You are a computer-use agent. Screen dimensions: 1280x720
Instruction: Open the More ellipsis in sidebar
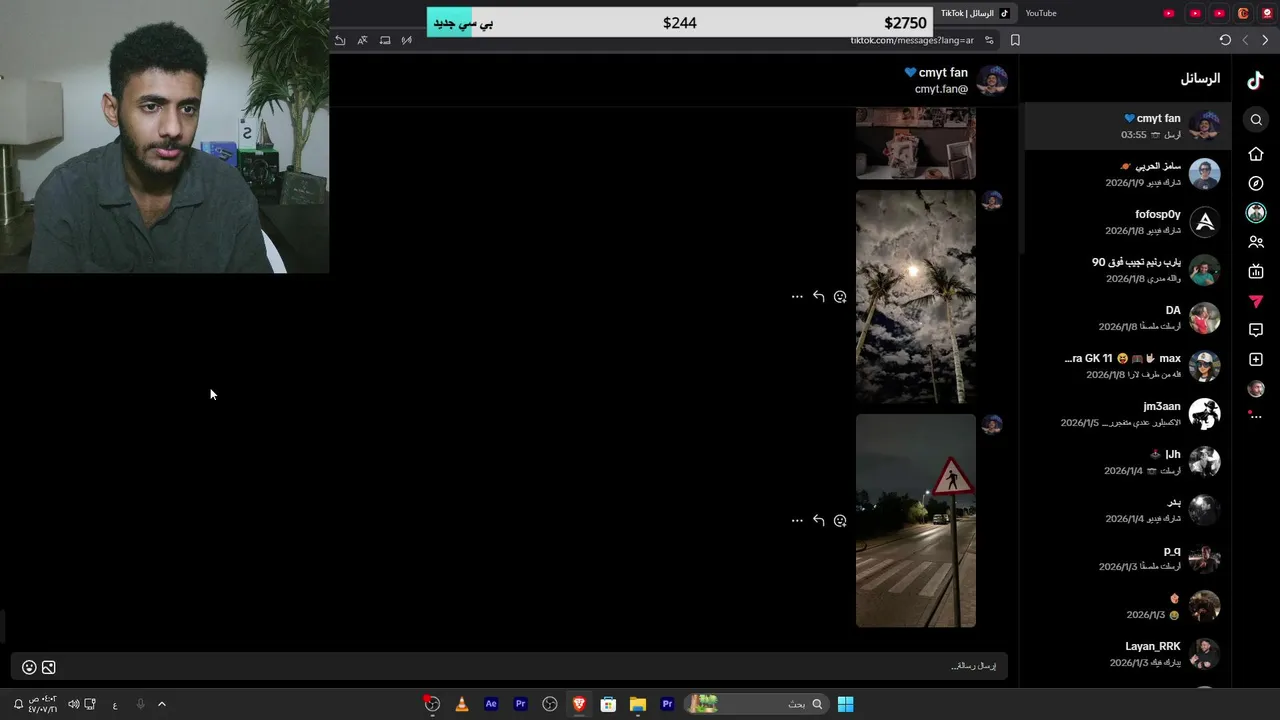1256,416
